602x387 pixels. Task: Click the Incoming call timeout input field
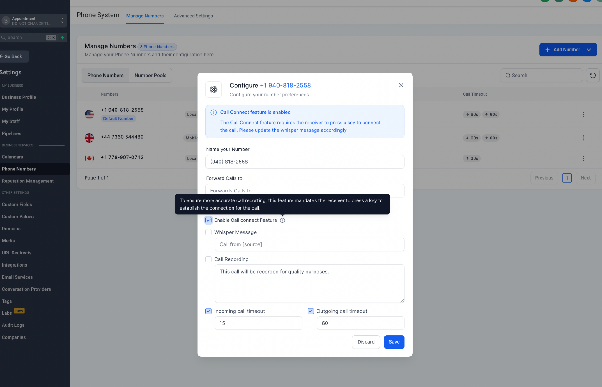pyautogui.click(x=258, y=323)
